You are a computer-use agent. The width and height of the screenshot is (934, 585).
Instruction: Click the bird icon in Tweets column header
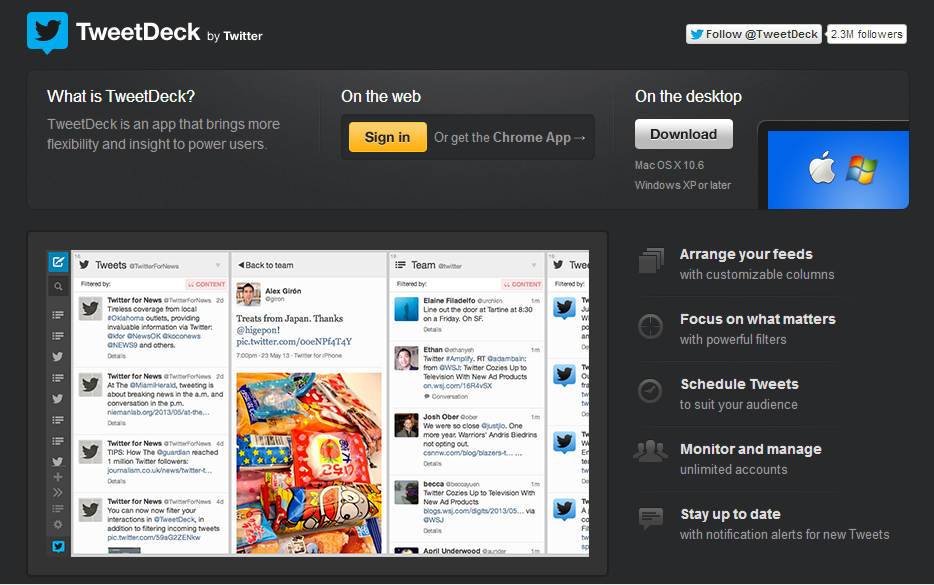84,265
